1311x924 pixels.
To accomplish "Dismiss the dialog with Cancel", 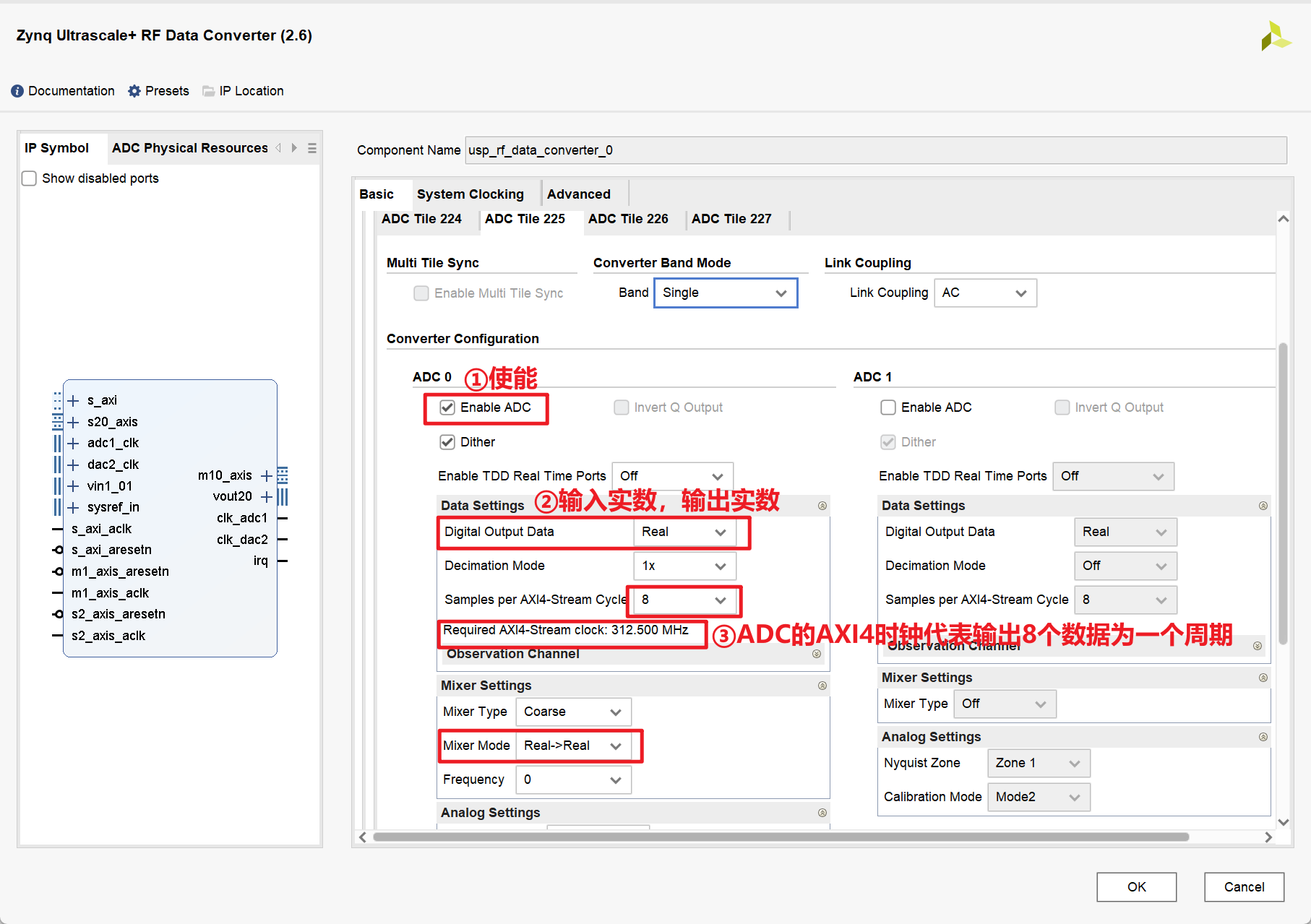I will tap(1244, 887).
